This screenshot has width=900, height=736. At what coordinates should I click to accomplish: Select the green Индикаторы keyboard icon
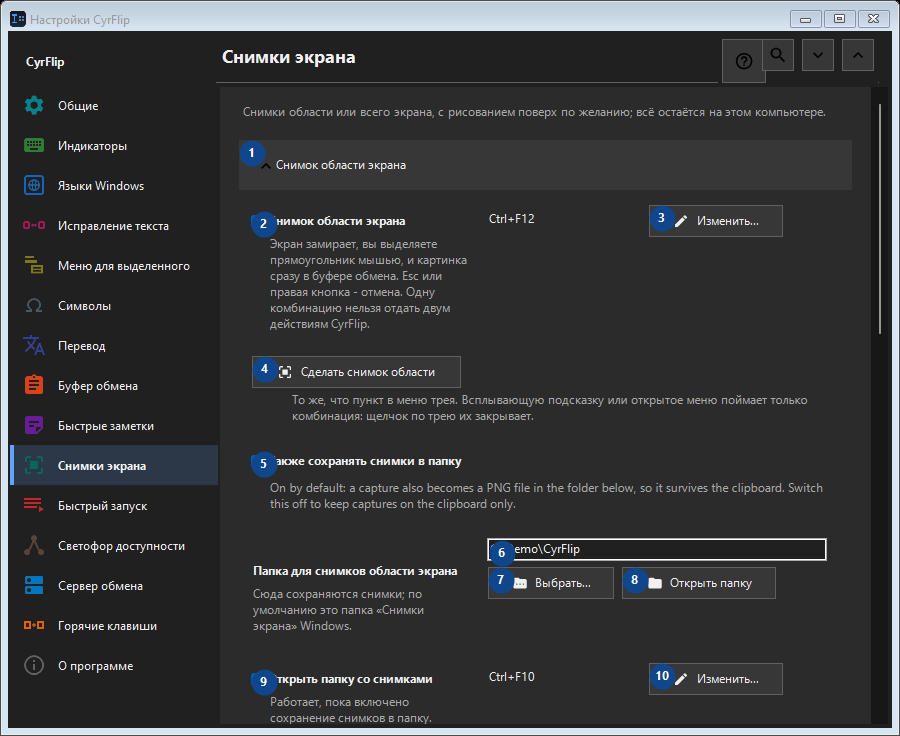(x=34, y=146)
